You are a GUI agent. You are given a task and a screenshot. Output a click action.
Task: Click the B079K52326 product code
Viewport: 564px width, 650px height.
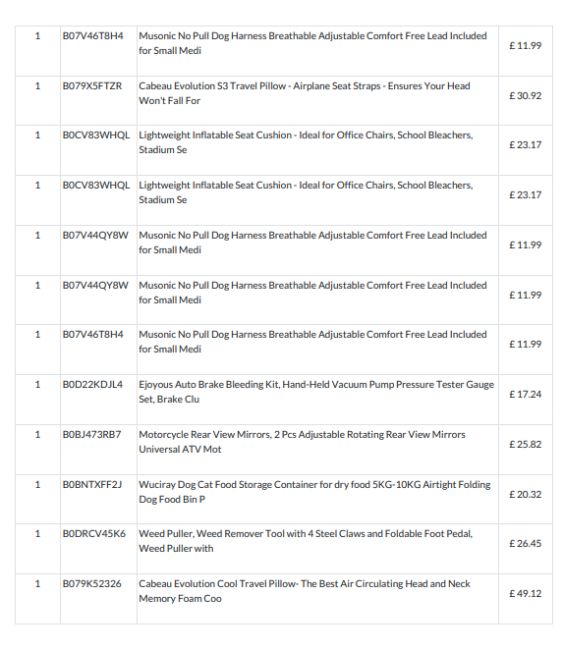point(92,584)
